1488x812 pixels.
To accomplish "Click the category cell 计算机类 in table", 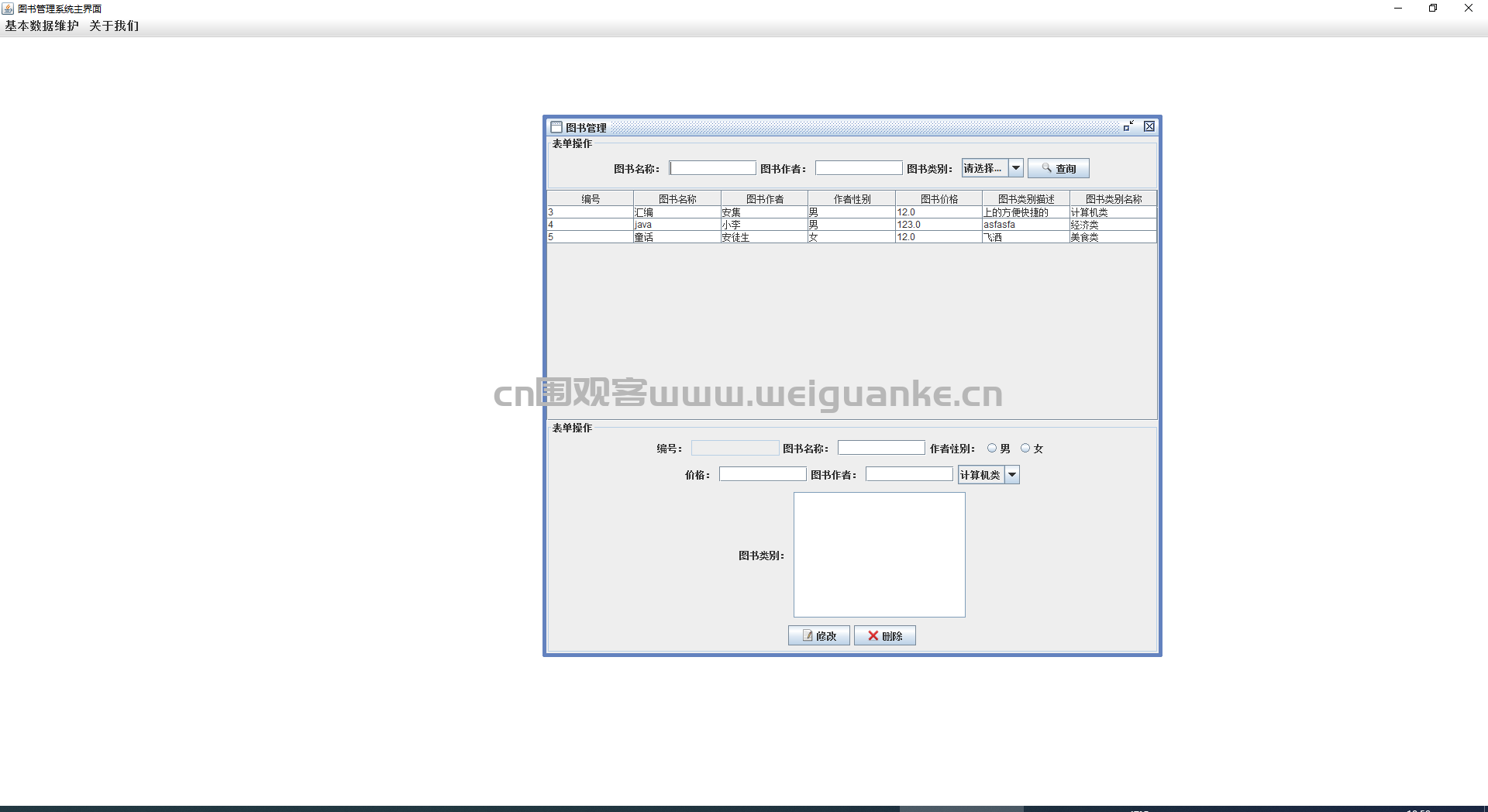I will pyautogui.click(x=1114, y=212).
